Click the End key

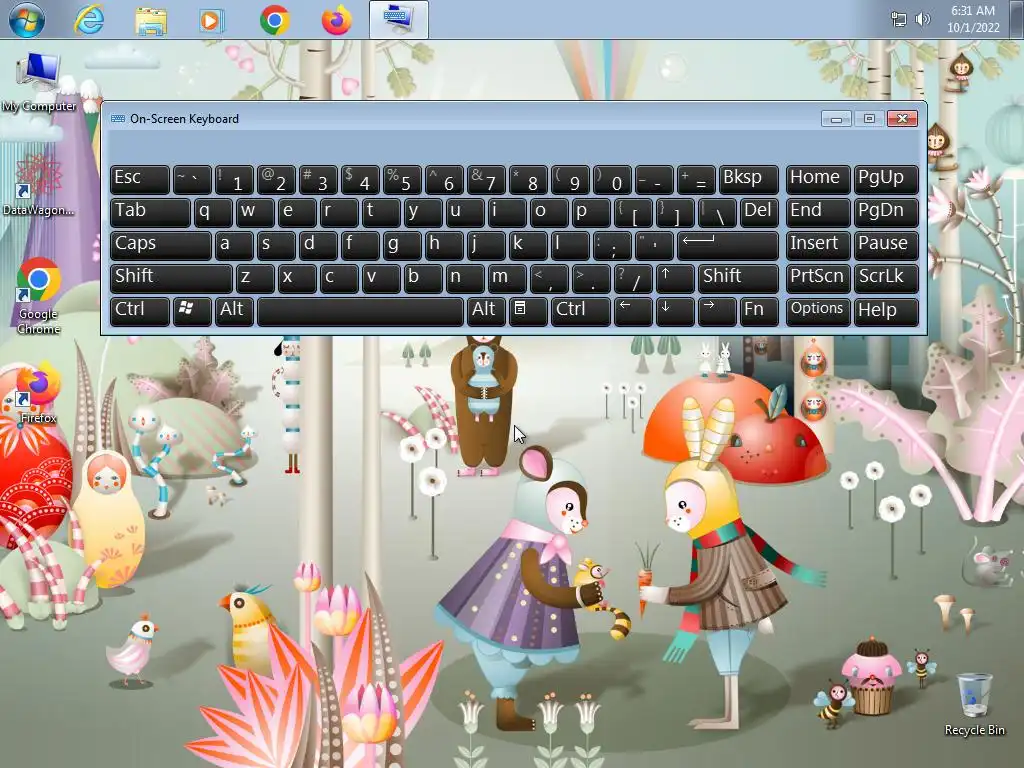[818, 212]
